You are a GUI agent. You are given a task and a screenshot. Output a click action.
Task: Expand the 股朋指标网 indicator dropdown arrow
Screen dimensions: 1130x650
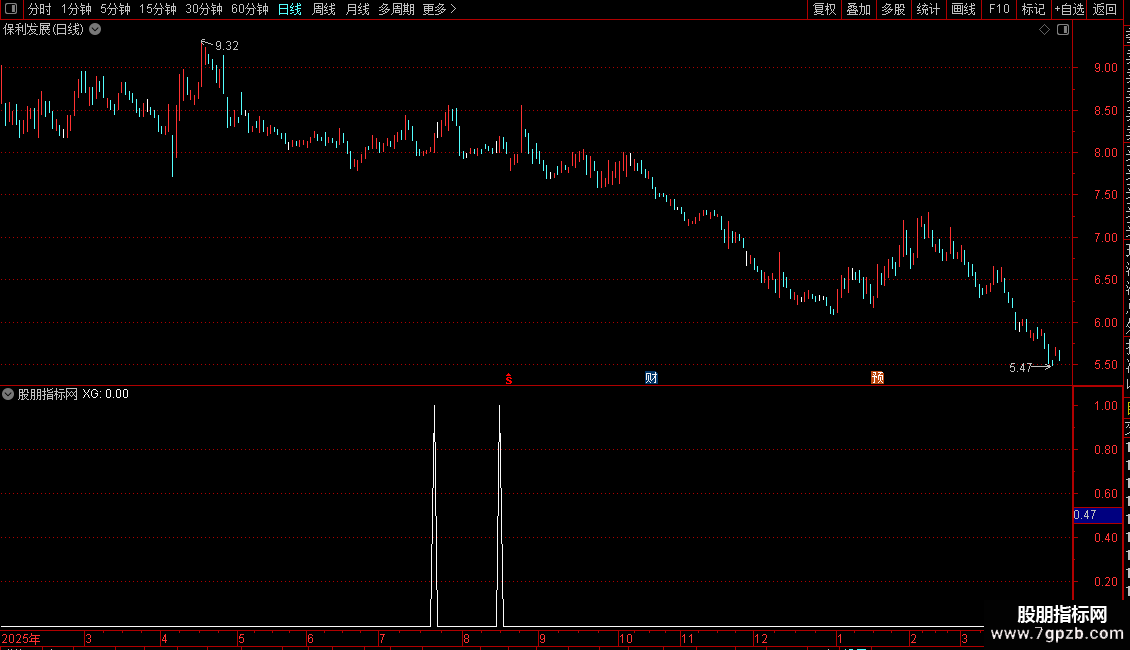[x=8, y=394]
